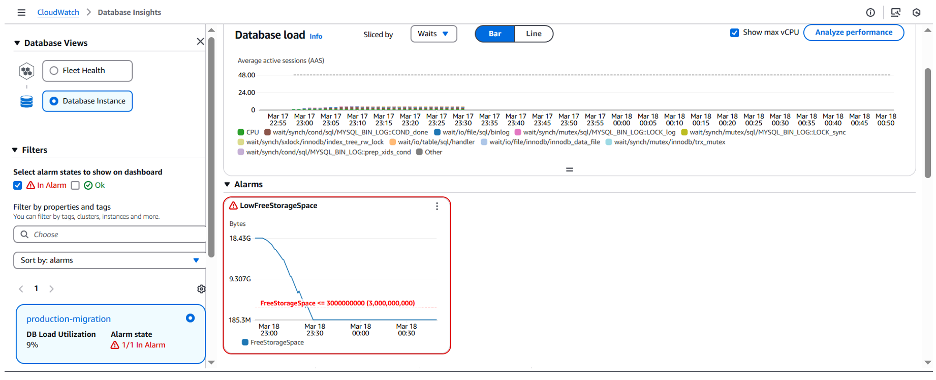Toggle the Show max vCPU checkbox
Viewport: 936px width, 380px height.
click(735, 32)
